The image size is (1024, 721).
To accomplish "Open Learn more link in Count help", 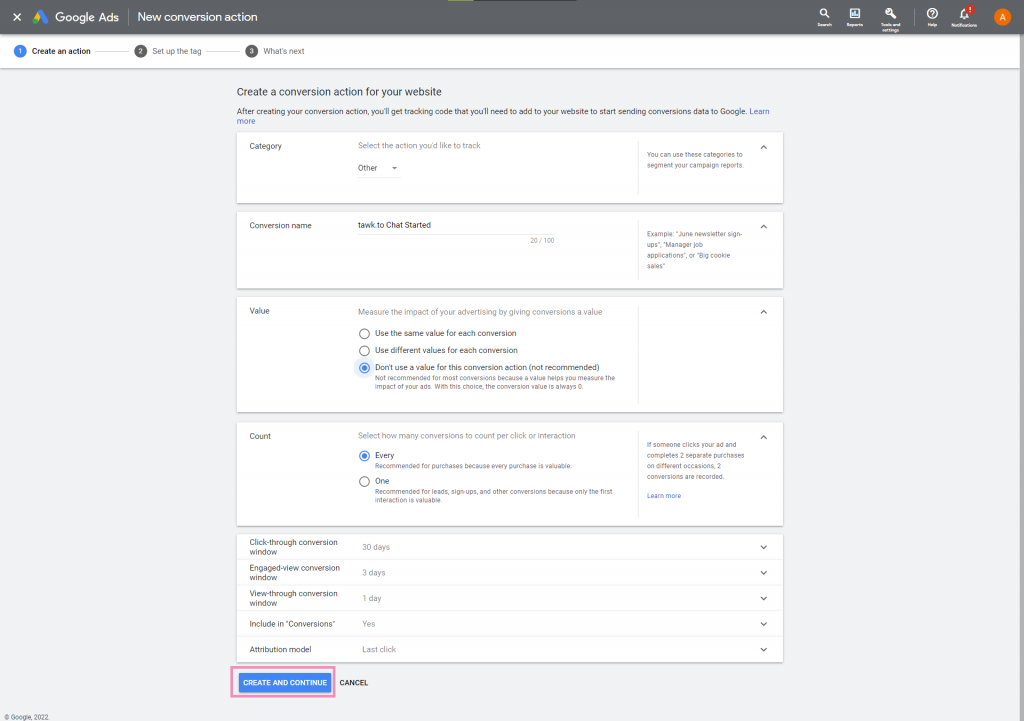I will 664,496.
